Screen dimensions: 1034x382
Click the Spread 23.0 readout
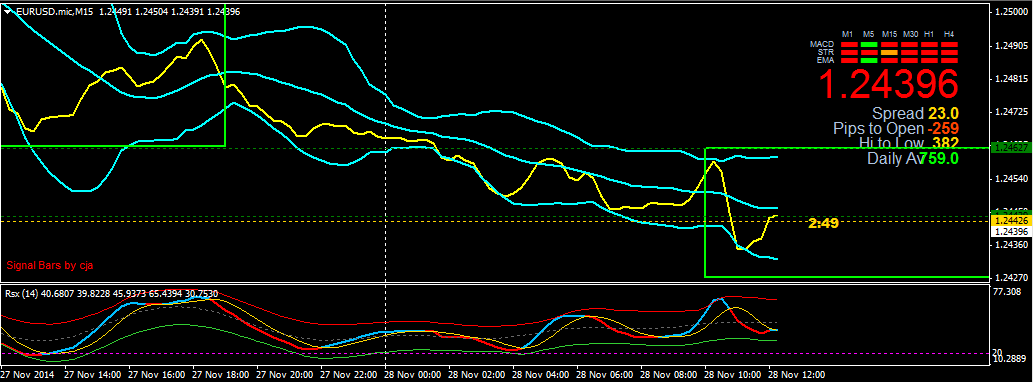tap(915, 113)
